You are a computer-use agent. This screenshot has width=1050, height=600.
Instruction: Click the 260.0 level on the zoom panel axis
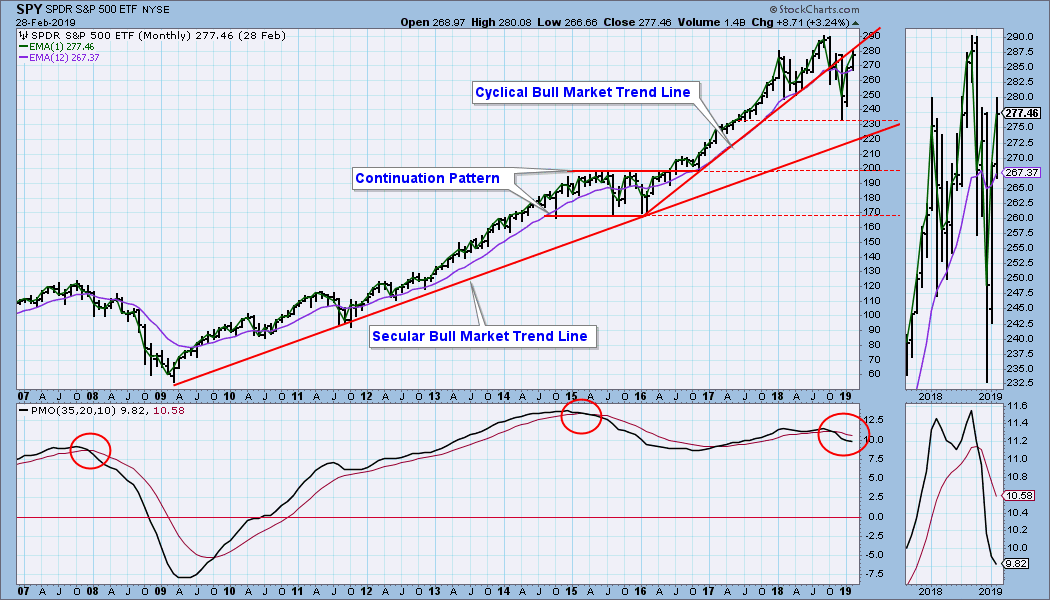pos(1019,218)
